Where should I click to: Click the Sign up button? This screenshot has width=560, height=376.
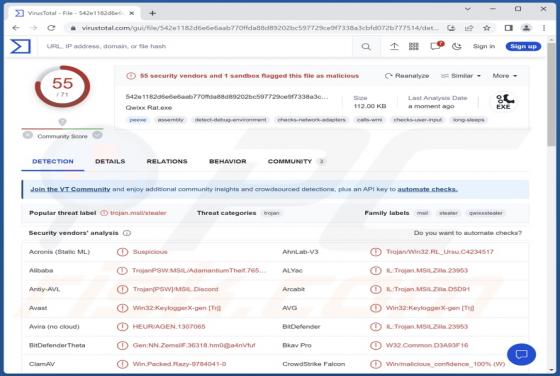pos(523,46)
